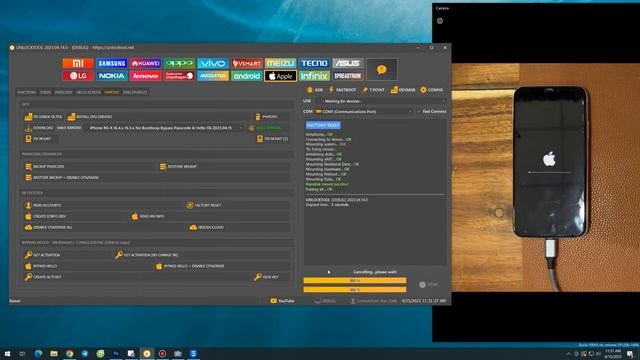Select the Infinix brand tile
Screen dimensions: 640x360
(x=314, y=76)
